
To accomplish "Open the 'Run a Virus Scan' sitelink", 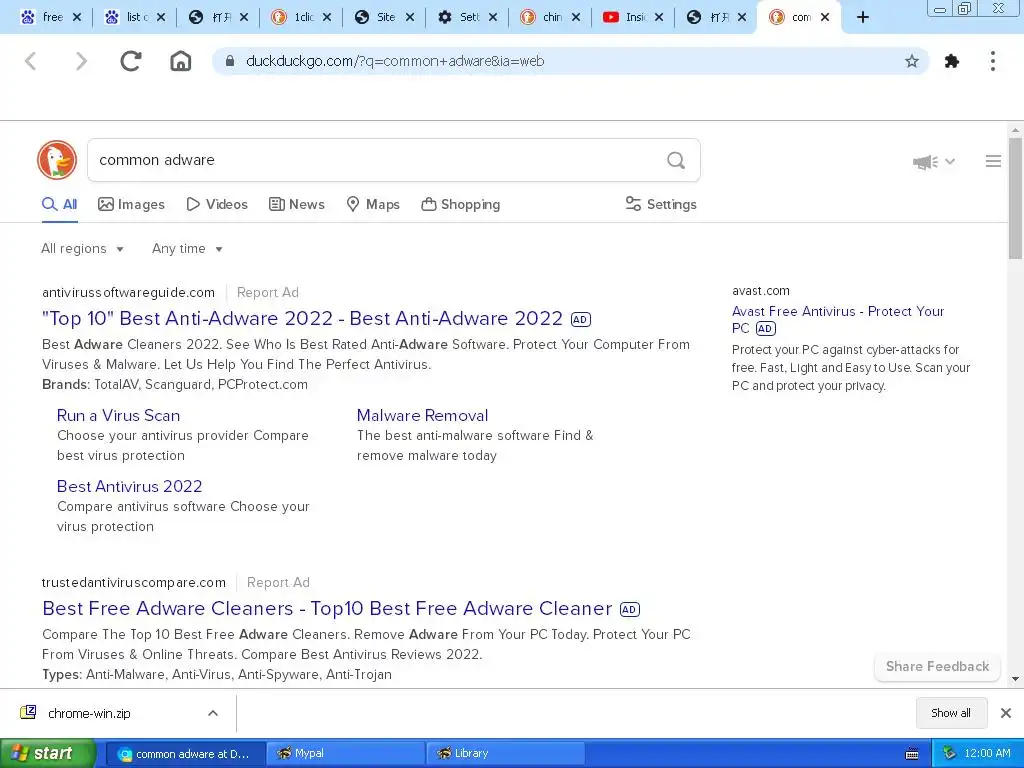I will [118, 415].
